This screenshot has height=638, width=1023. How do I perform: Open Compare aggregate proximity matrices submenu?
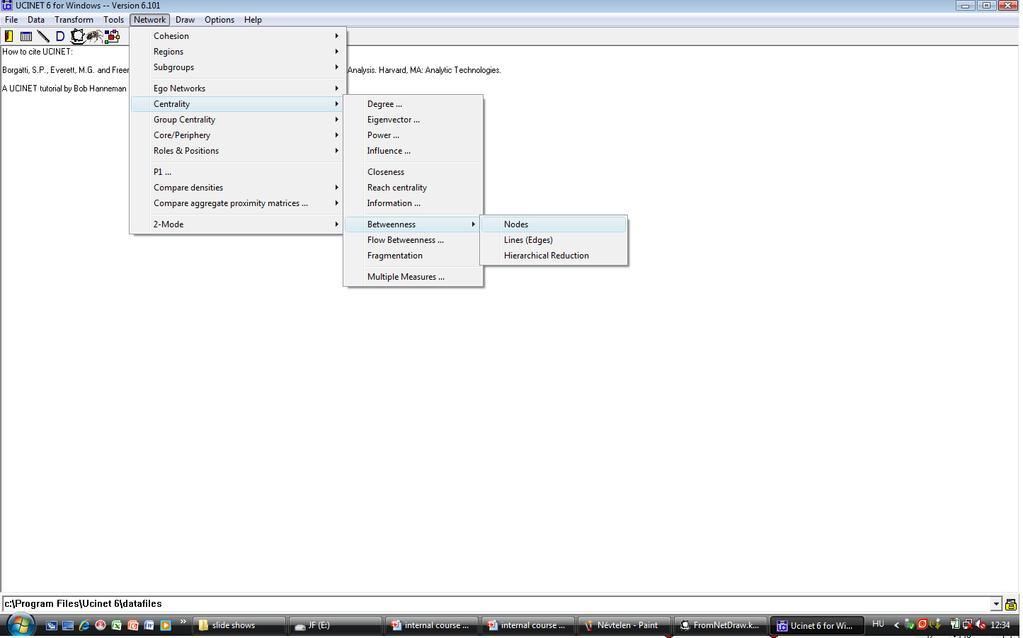tap(239, 203)
